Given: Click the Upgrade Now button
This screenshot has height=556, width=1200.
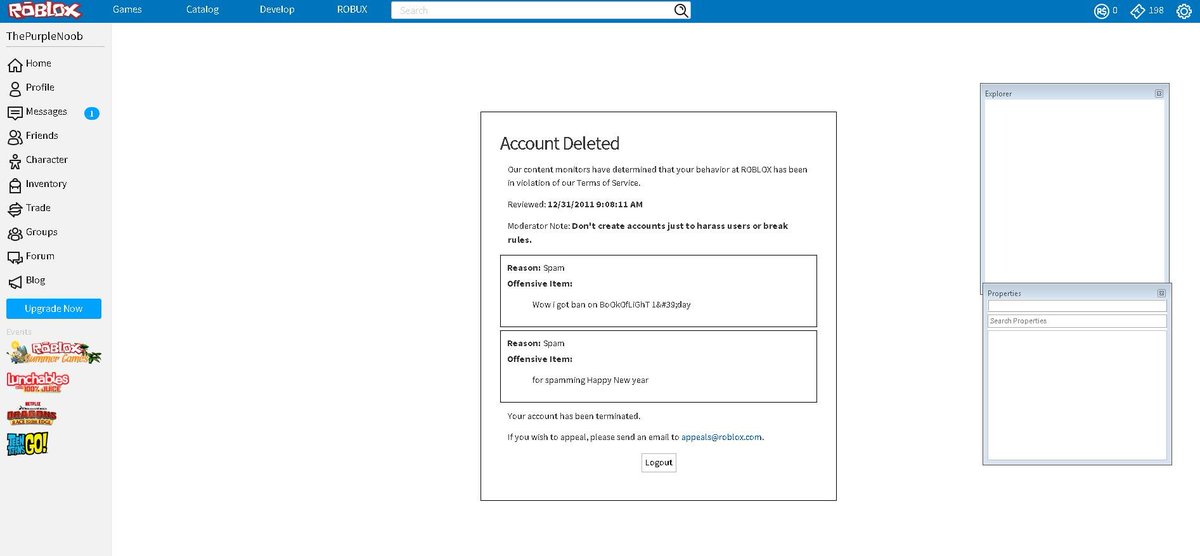Looking at the screenshot, I should (54, 308).
